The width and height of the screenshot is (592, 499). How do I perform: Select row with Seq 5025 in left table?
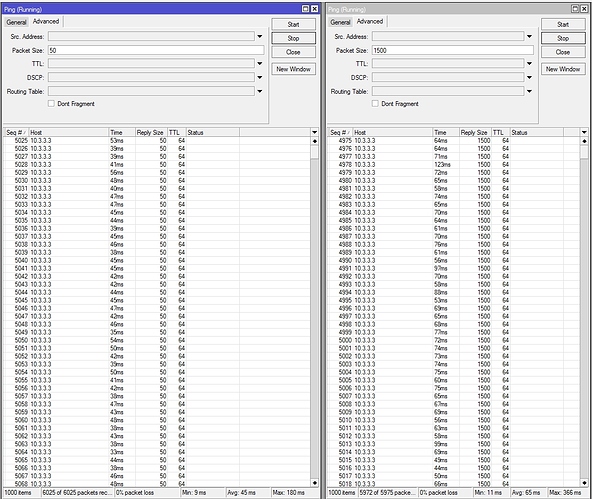click(x=157, y=140)
